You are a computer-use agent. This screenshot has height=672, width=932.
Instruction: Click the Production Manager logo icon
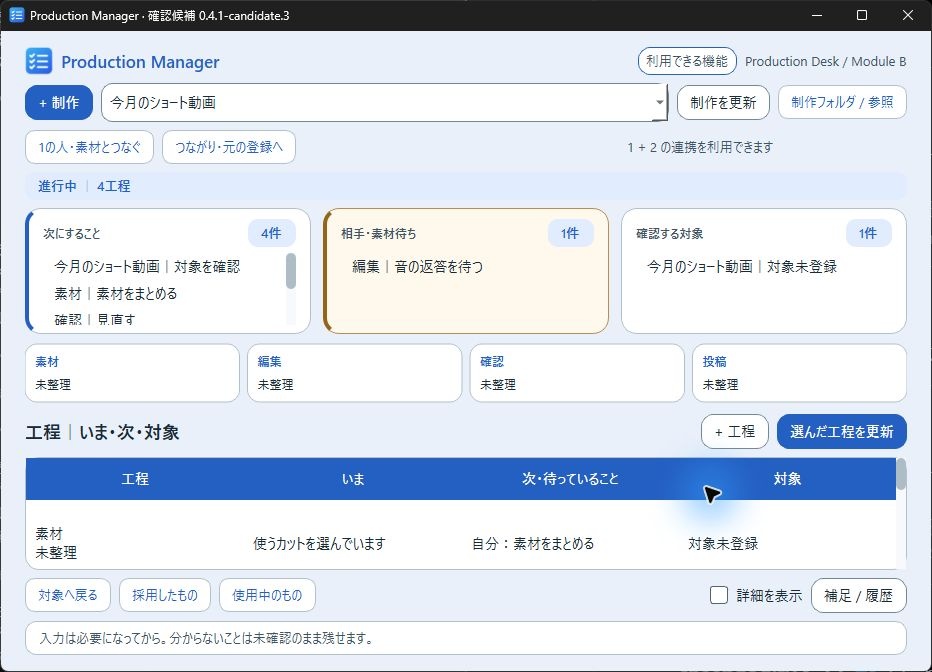coord(39,61)
